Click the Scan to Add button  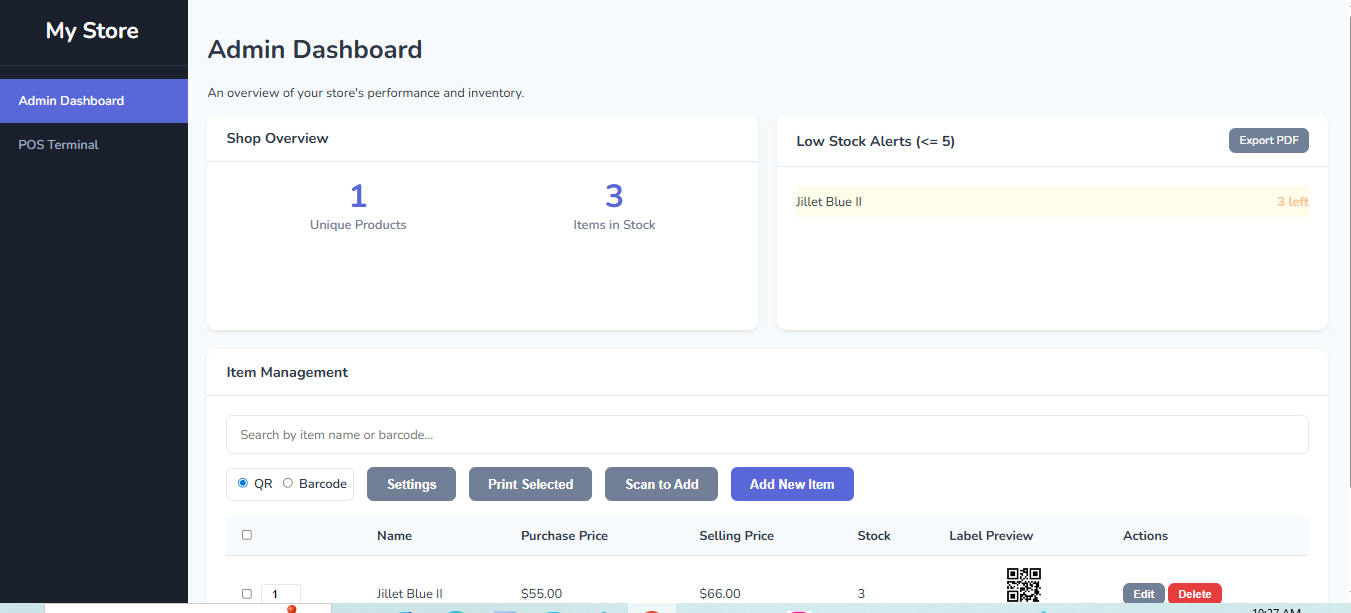click(661, 484)
